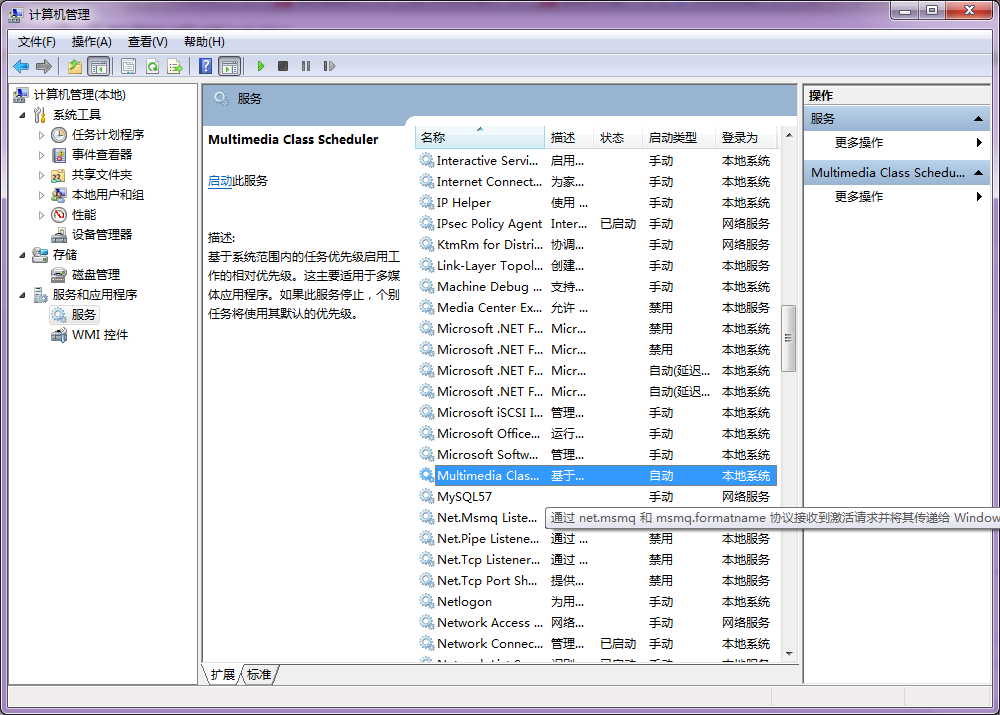Click the green Start Service play icon
This screenshot has height=715, width=1000.
(260, 66)
